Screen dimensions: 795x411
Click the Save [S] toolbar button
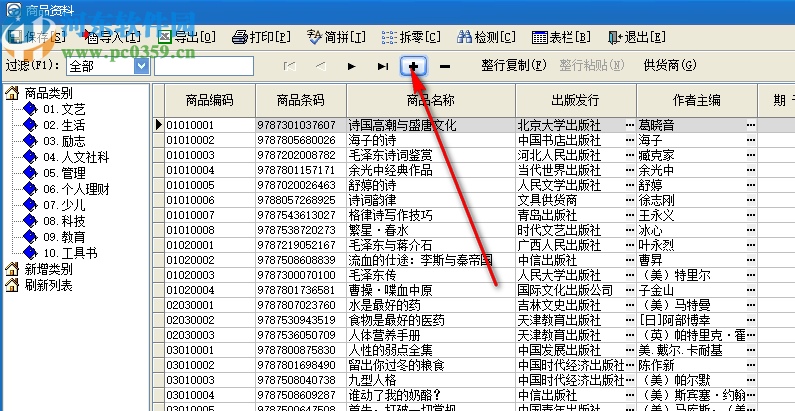click(38, 37)
